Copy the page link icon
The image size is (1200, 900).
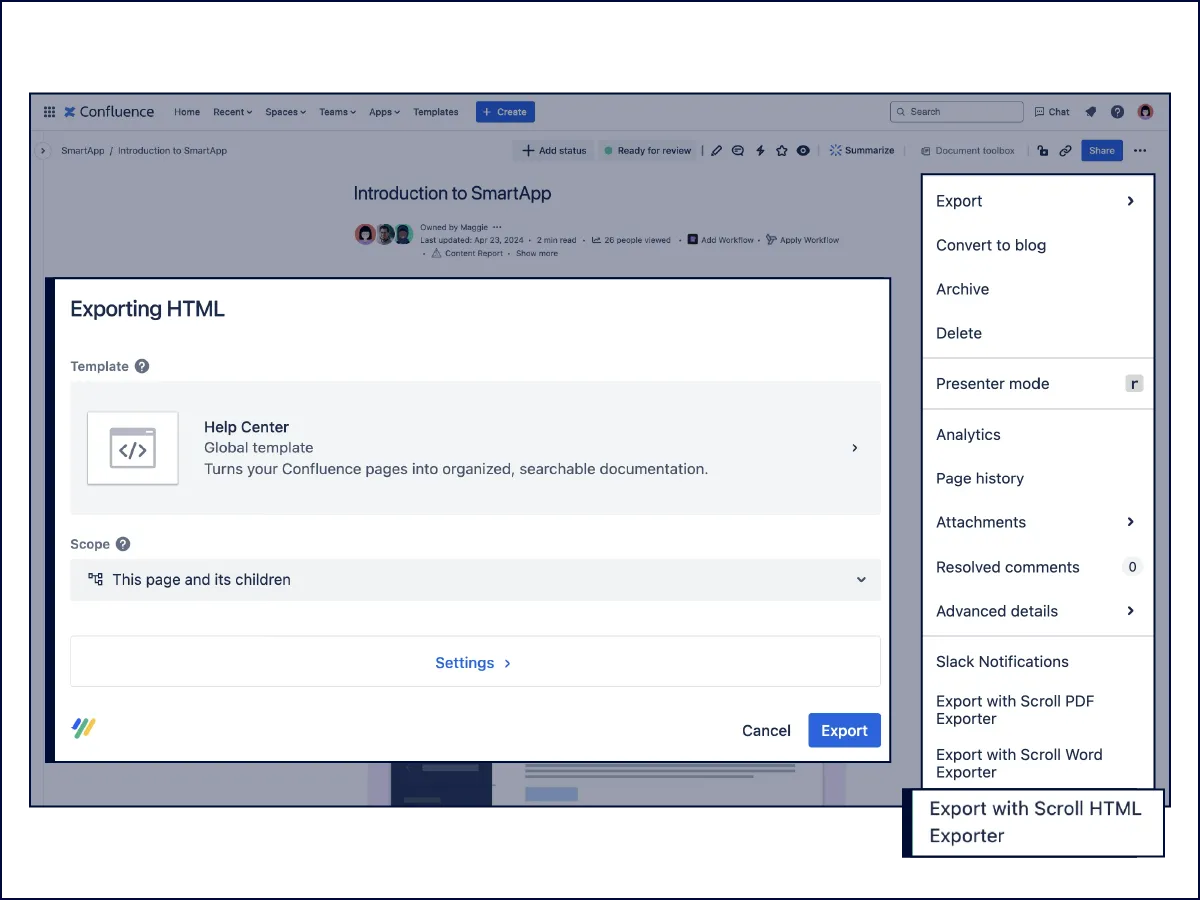[1065, 151]
